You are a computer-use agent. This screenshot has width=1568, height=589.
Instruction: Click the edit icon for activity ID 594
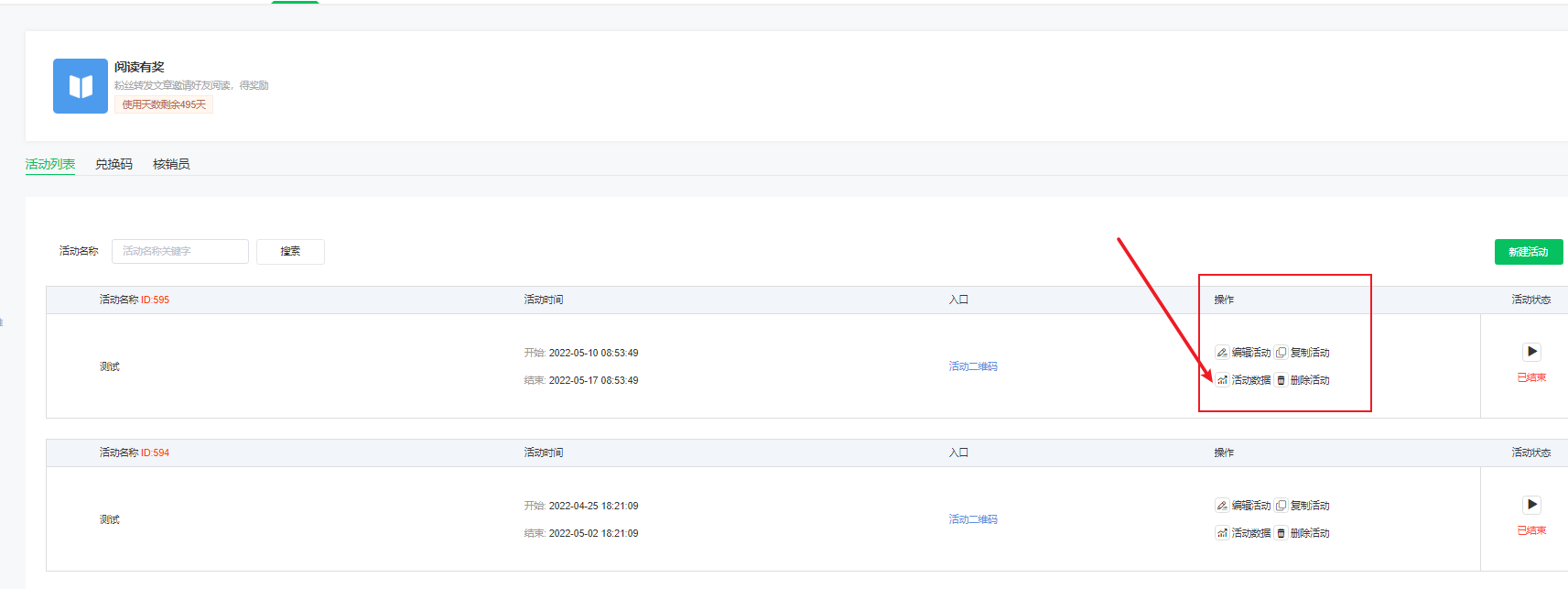click(1222, 506)
